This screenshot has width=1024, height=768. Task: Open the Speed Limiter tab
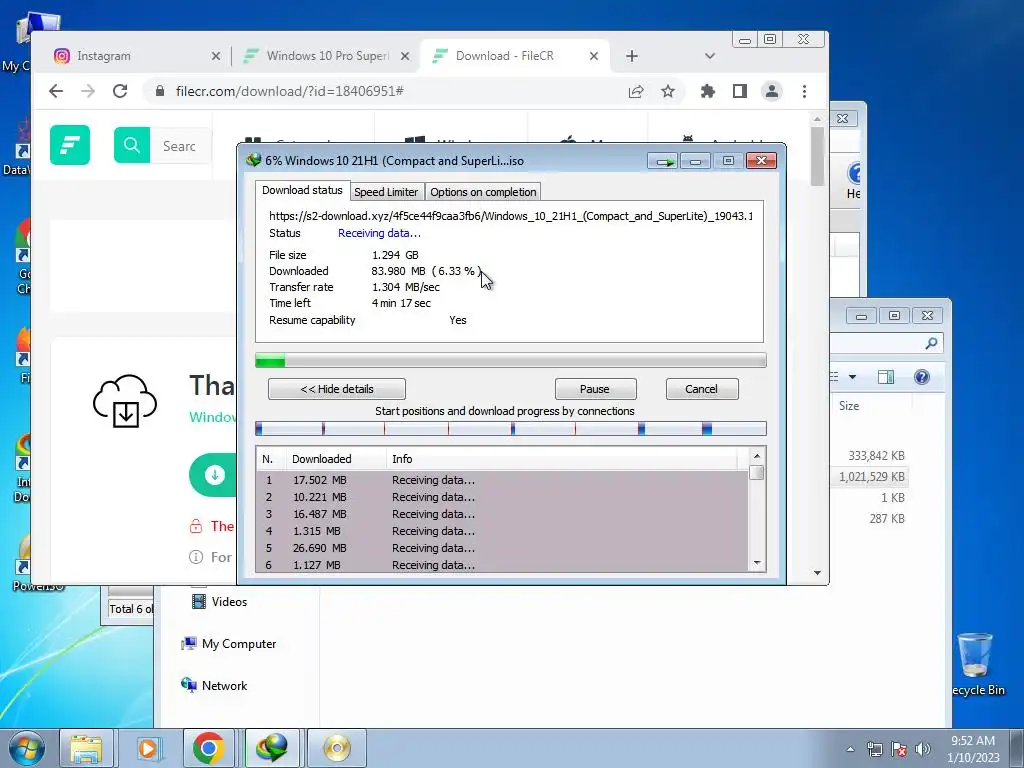pos(386,192)
